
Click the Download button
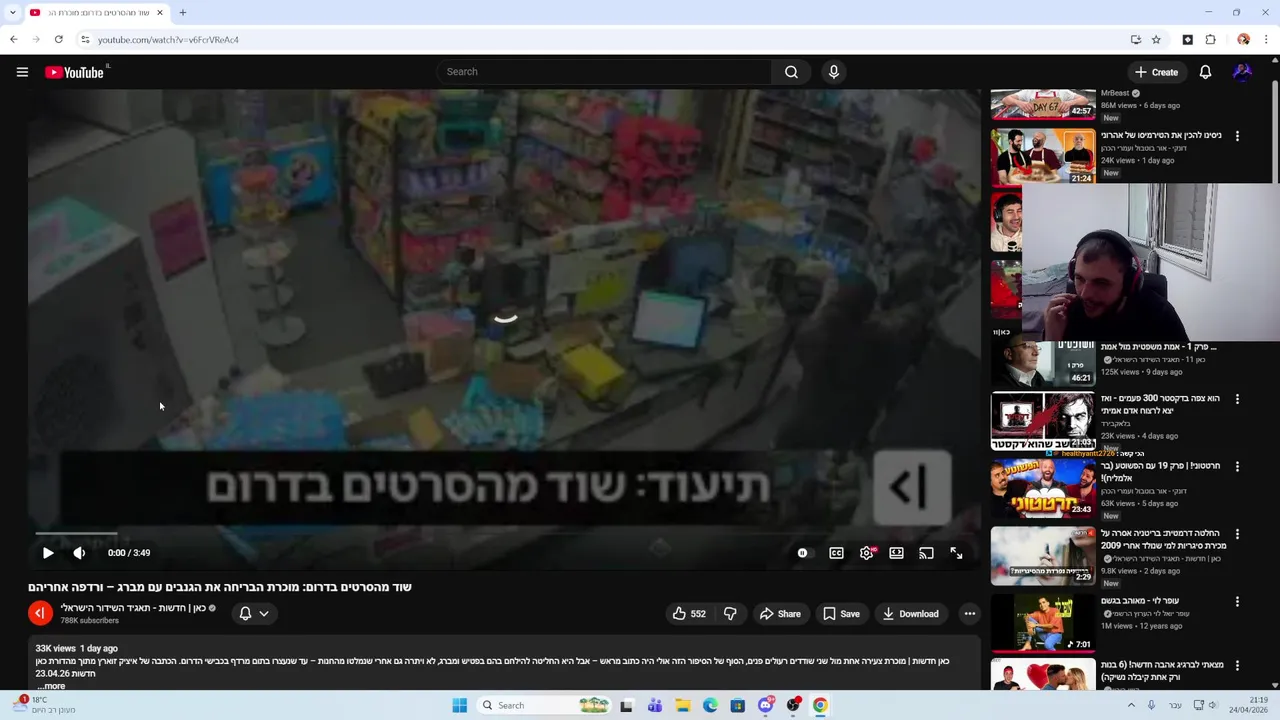click(910, 614)
